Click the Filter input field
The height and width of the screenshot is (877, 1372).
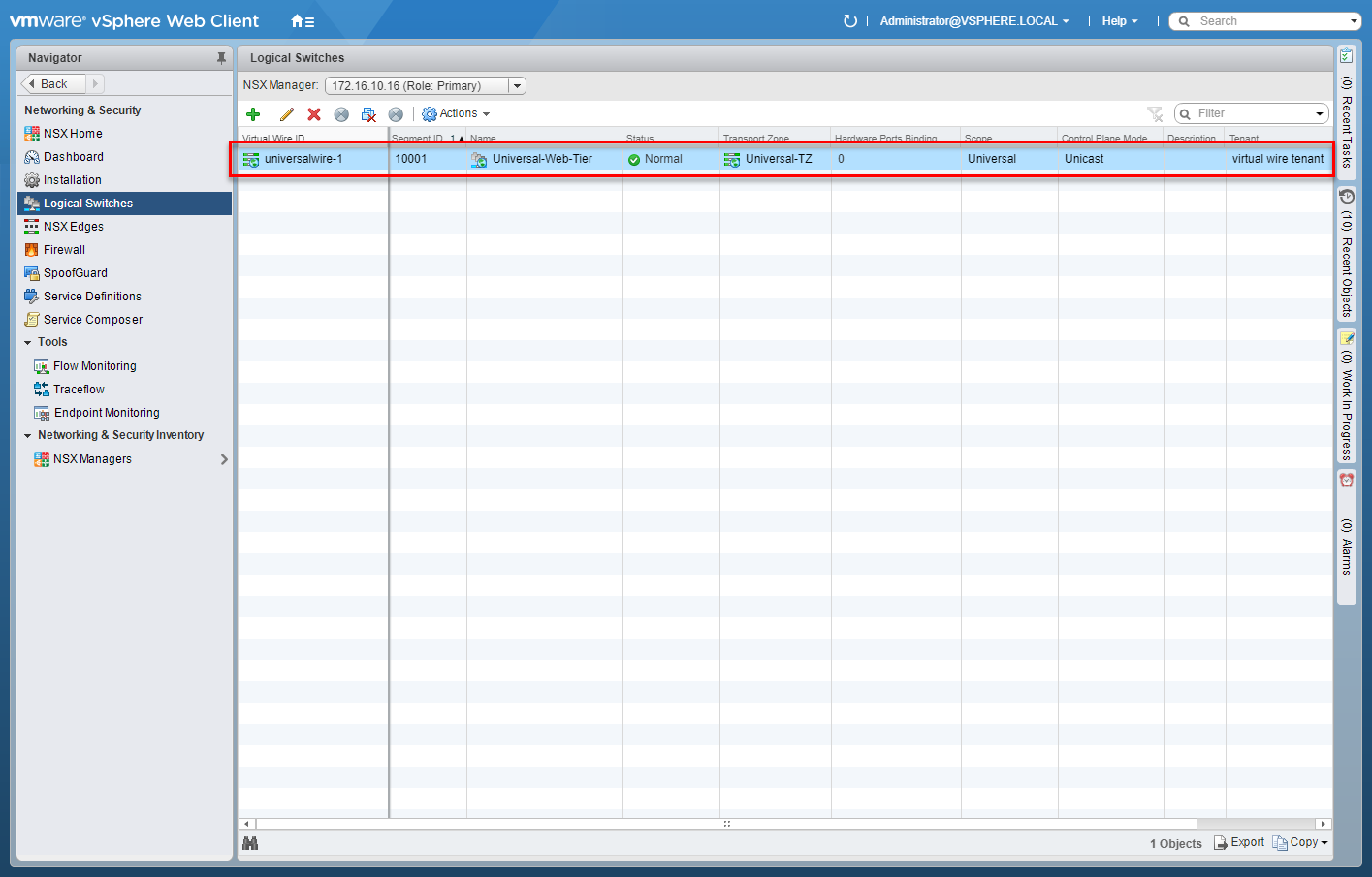coord(1253,114)
